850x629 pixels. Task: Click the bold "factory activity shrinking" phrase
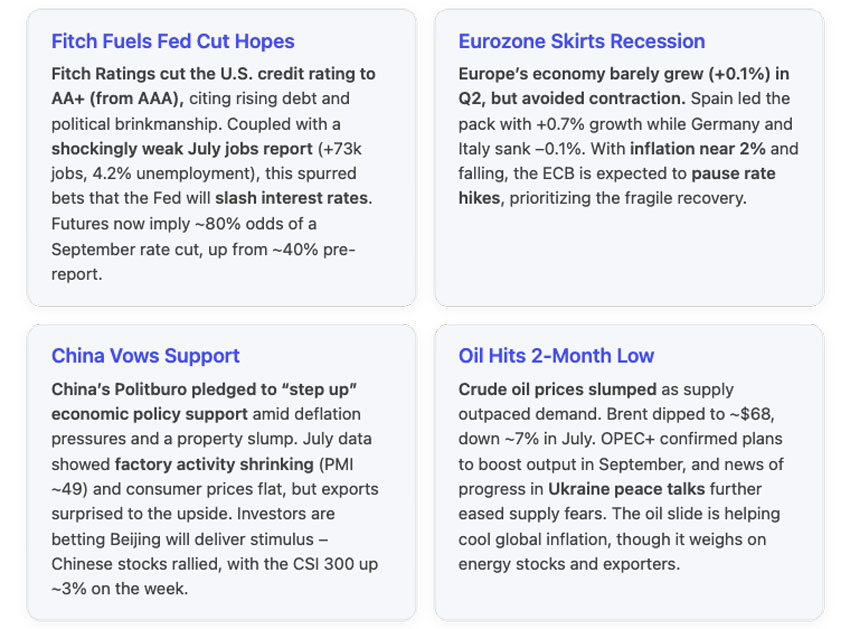pos(194,463)
